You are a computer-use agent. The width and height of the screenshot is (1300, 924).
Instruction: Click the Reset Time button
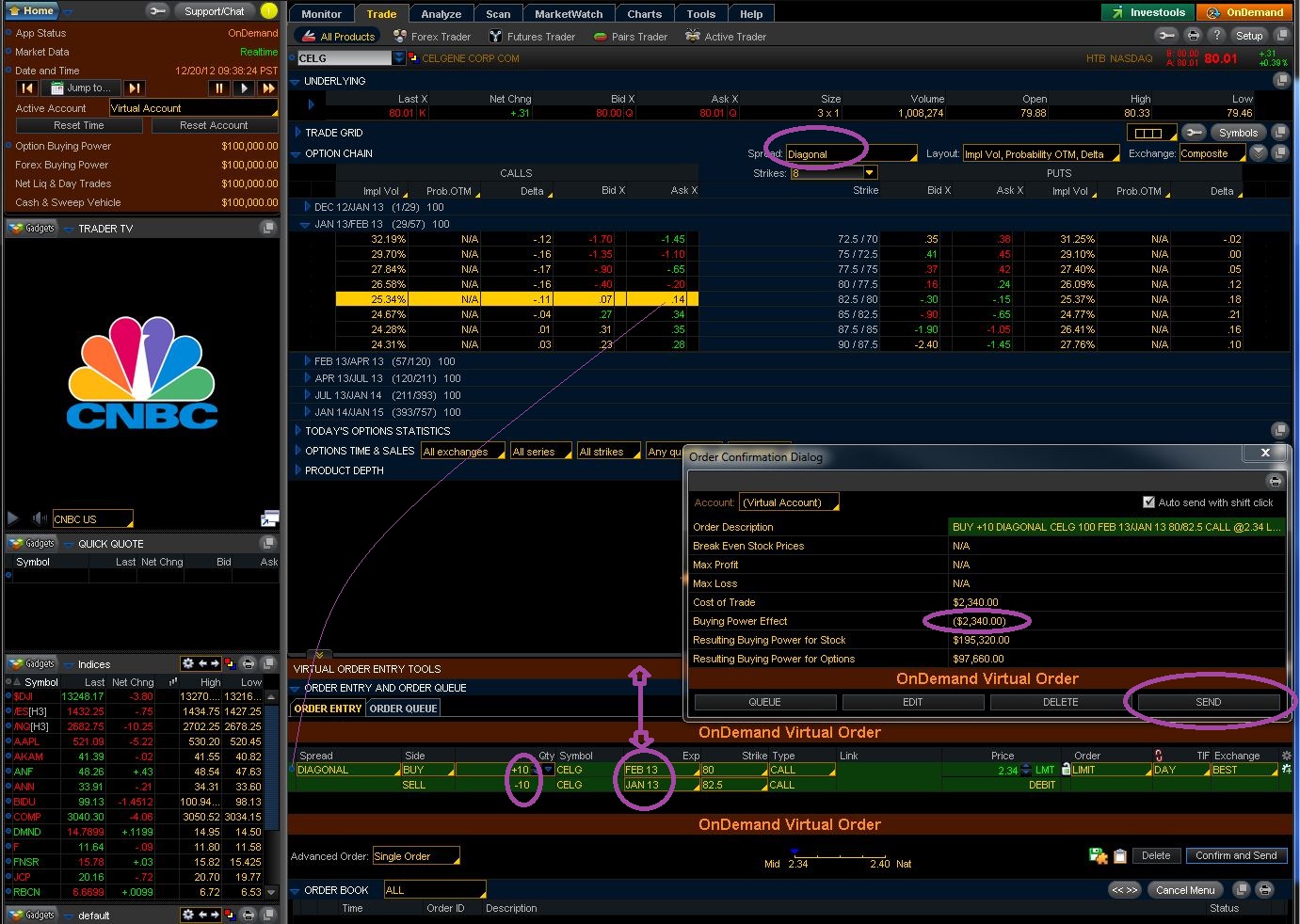pos(79,125)
